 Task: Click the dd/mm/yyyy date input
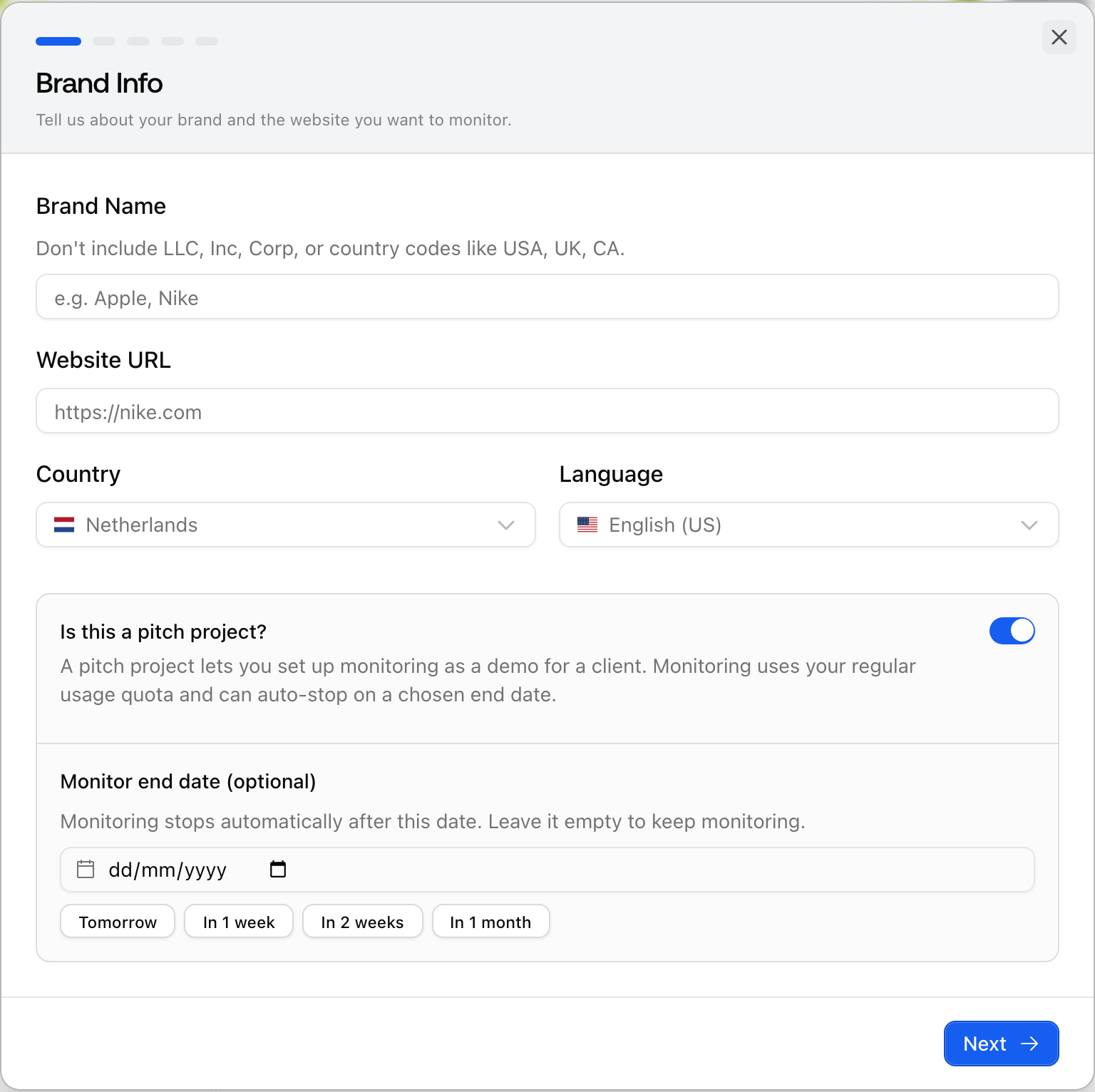coord(547,870)
